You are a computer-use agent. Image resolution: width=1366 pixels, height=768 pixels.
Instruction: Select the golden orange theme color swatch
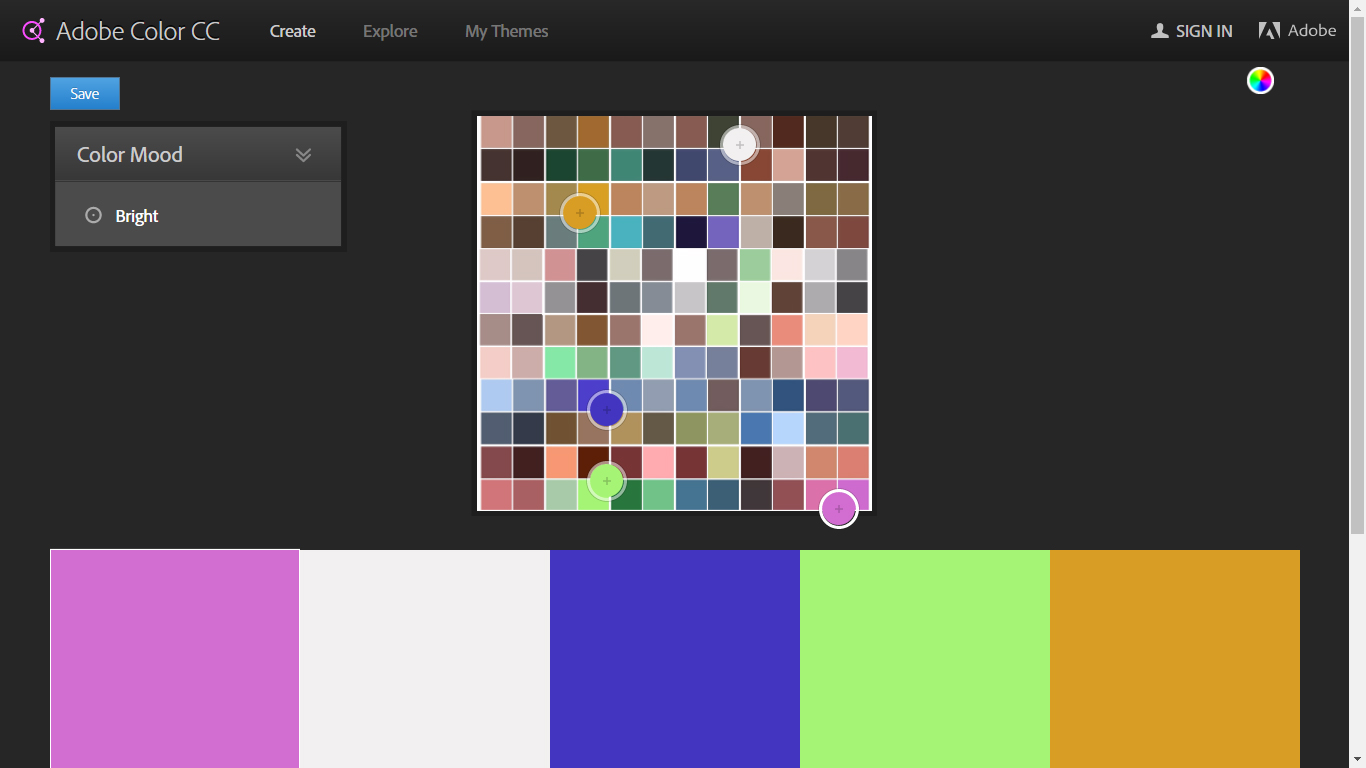1175,659
